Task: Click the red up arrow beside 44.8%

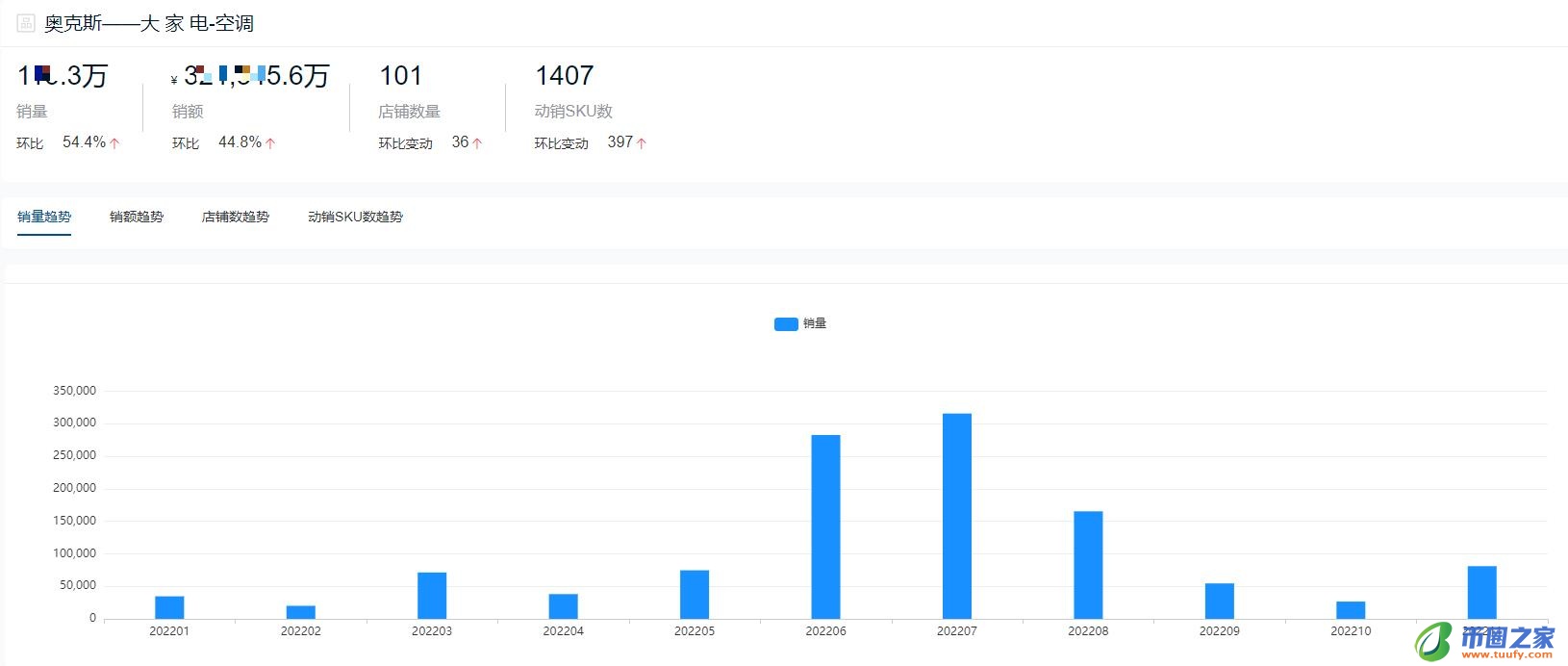Action: click(x=270, y=143)
